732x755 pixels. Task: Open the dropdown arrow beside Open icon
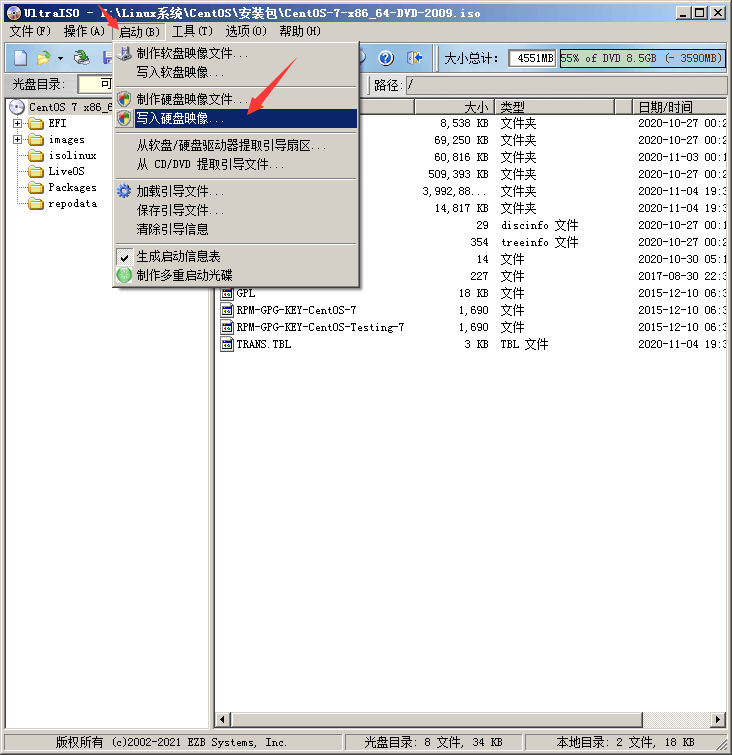click(59, 58)
